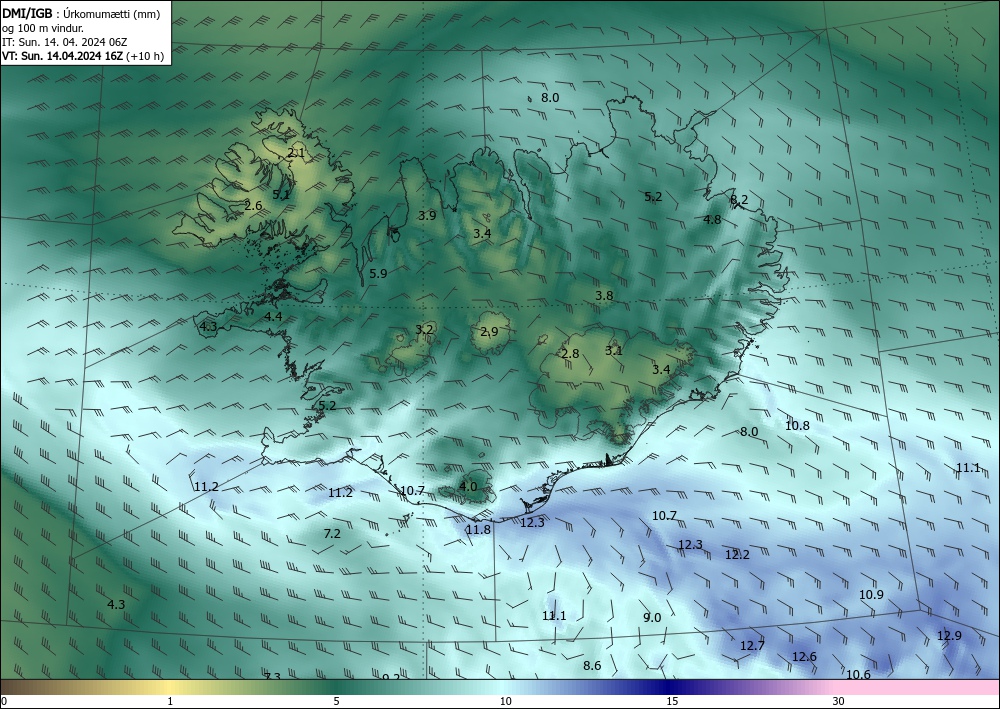1000x709 pixels.
Task: Click the 12.2 value on the map
Action: 737,555
